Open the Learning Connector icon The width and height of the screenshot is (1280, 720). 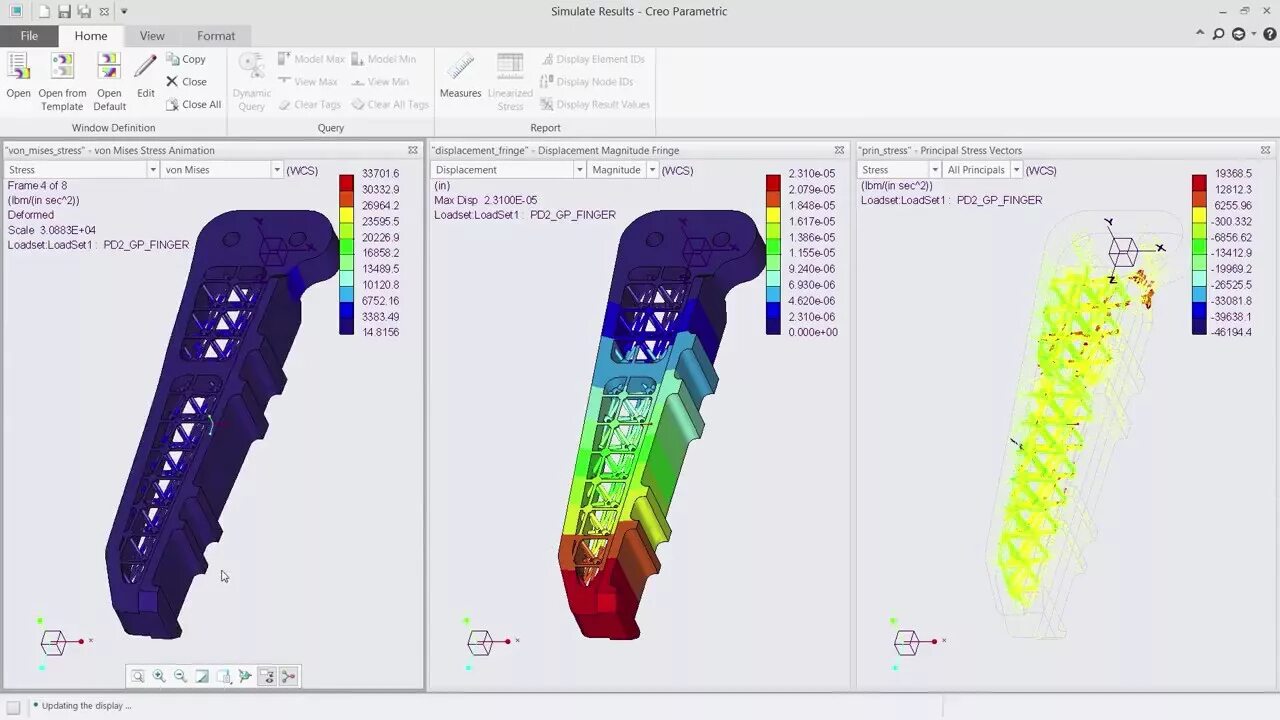pyautogui.click(x=1238, y=34)
